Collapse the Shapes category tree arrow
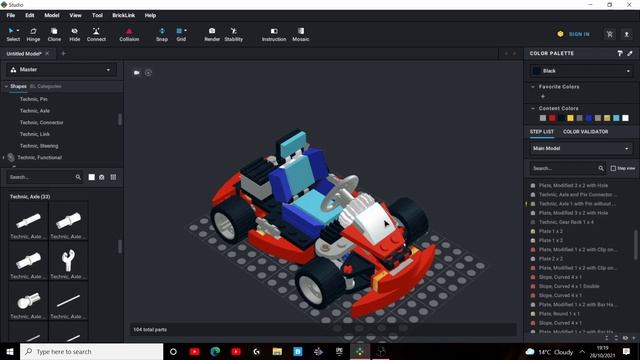 (6, 87)
